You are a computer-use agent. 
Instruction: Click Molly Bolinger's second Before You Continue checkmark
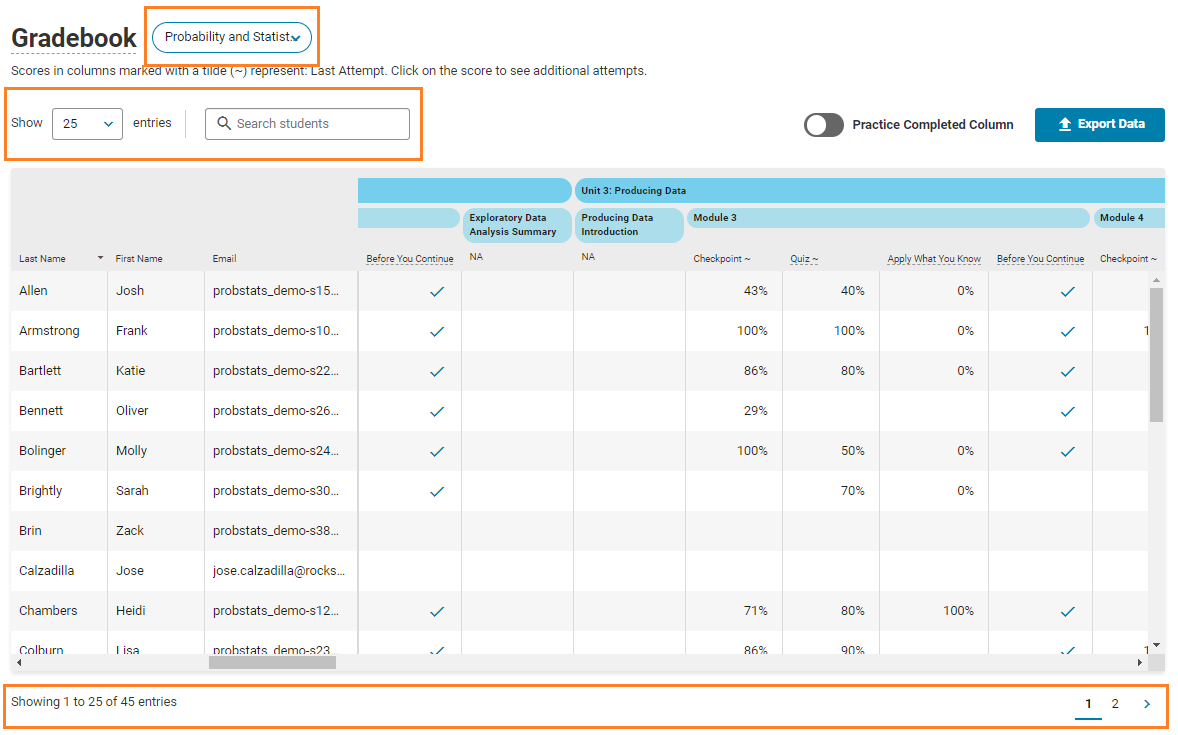(1067, 451)
